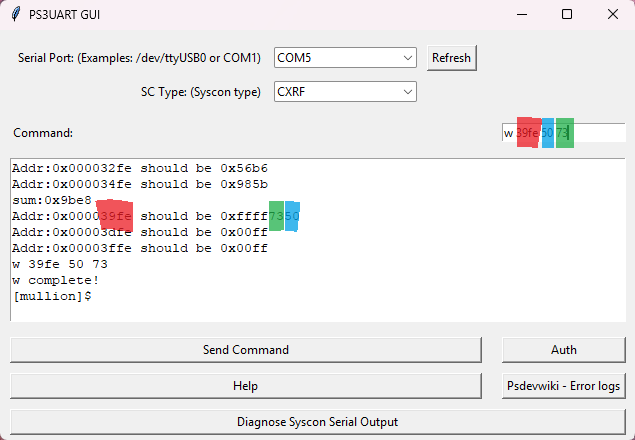The width and height of the screenshot is (635, 440).
Task: Open Psdevwiki - Error logs
Action: (x=563, y=385)
